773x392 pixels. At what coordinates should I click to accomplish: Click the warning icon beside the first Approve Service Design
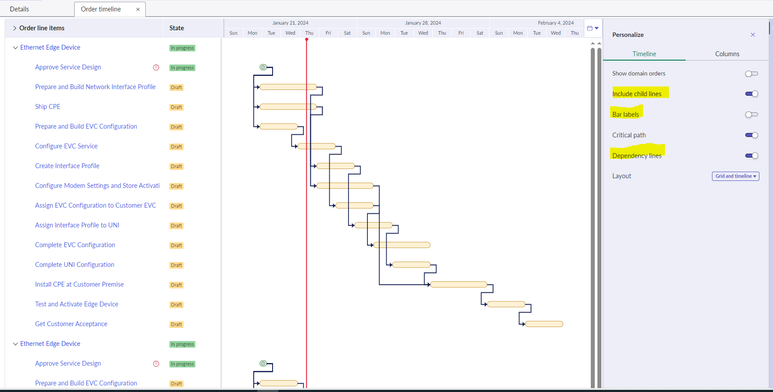pyautogui.click(x=156, y=68)
